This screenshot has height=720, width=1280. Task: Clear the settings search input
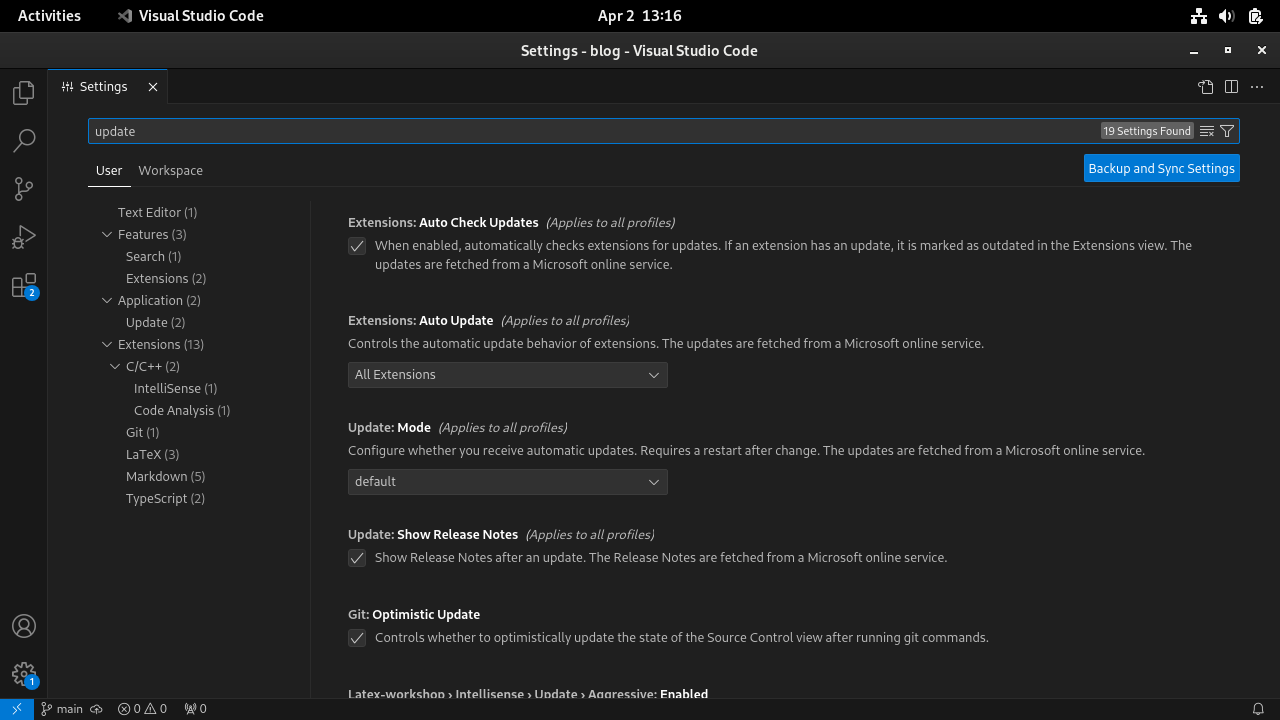click(x=1207, y=131)
